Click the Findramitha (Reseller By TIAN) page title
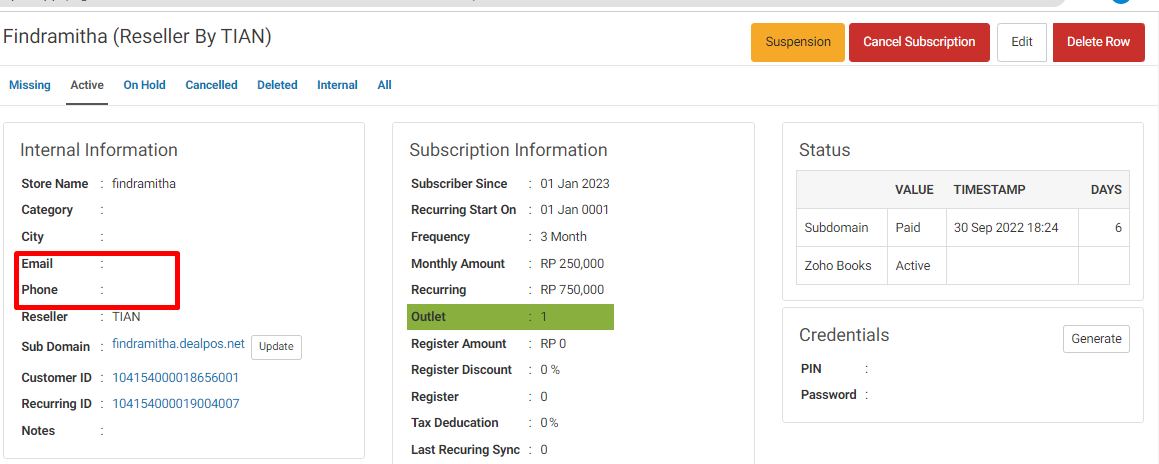This screenshot has height=464, width=1159. (x=137, y=37)
